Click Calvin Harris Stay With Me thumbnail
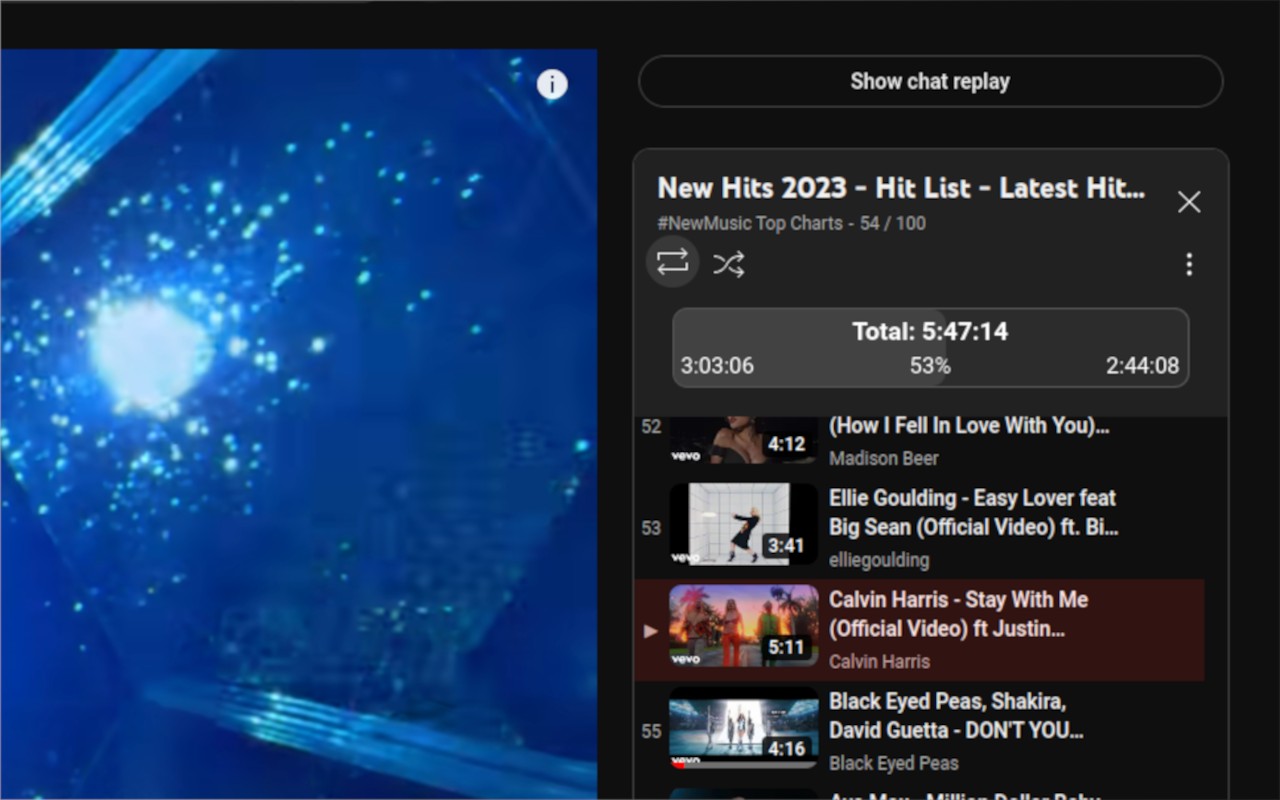 pyautogui.click(x=743, y=627)
